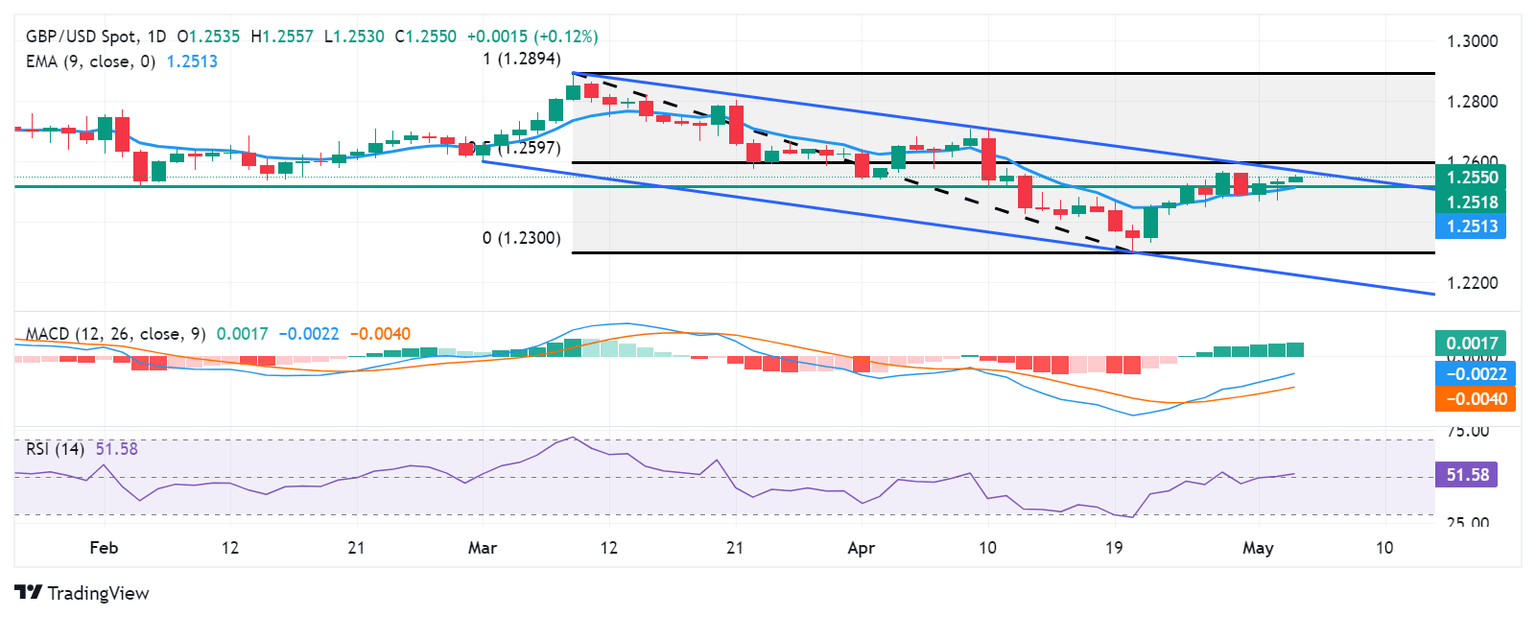Select the Apr date on time axis

(861, 548)
